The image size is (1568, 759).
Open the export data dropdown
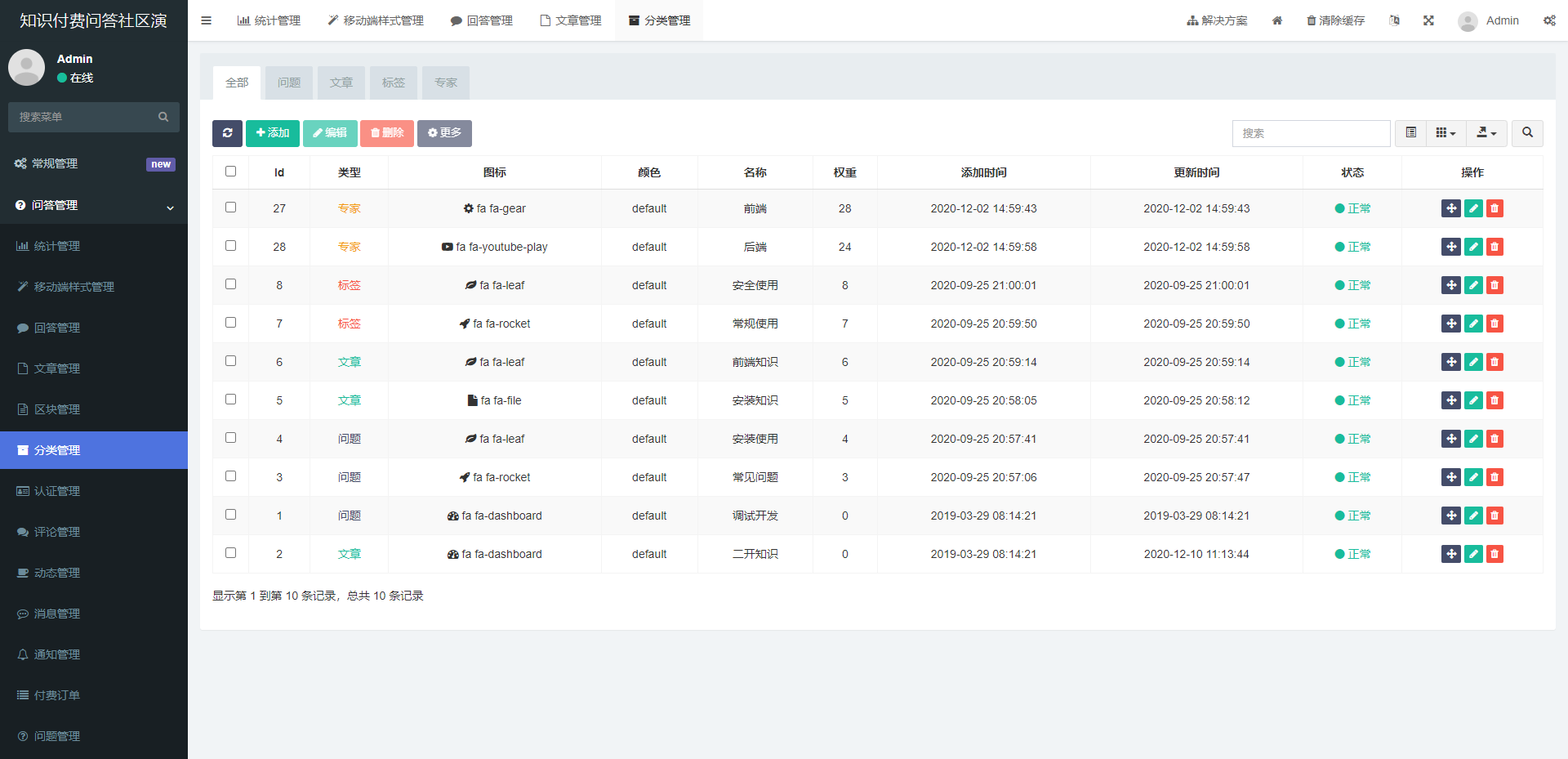(x=1486, y=133)
